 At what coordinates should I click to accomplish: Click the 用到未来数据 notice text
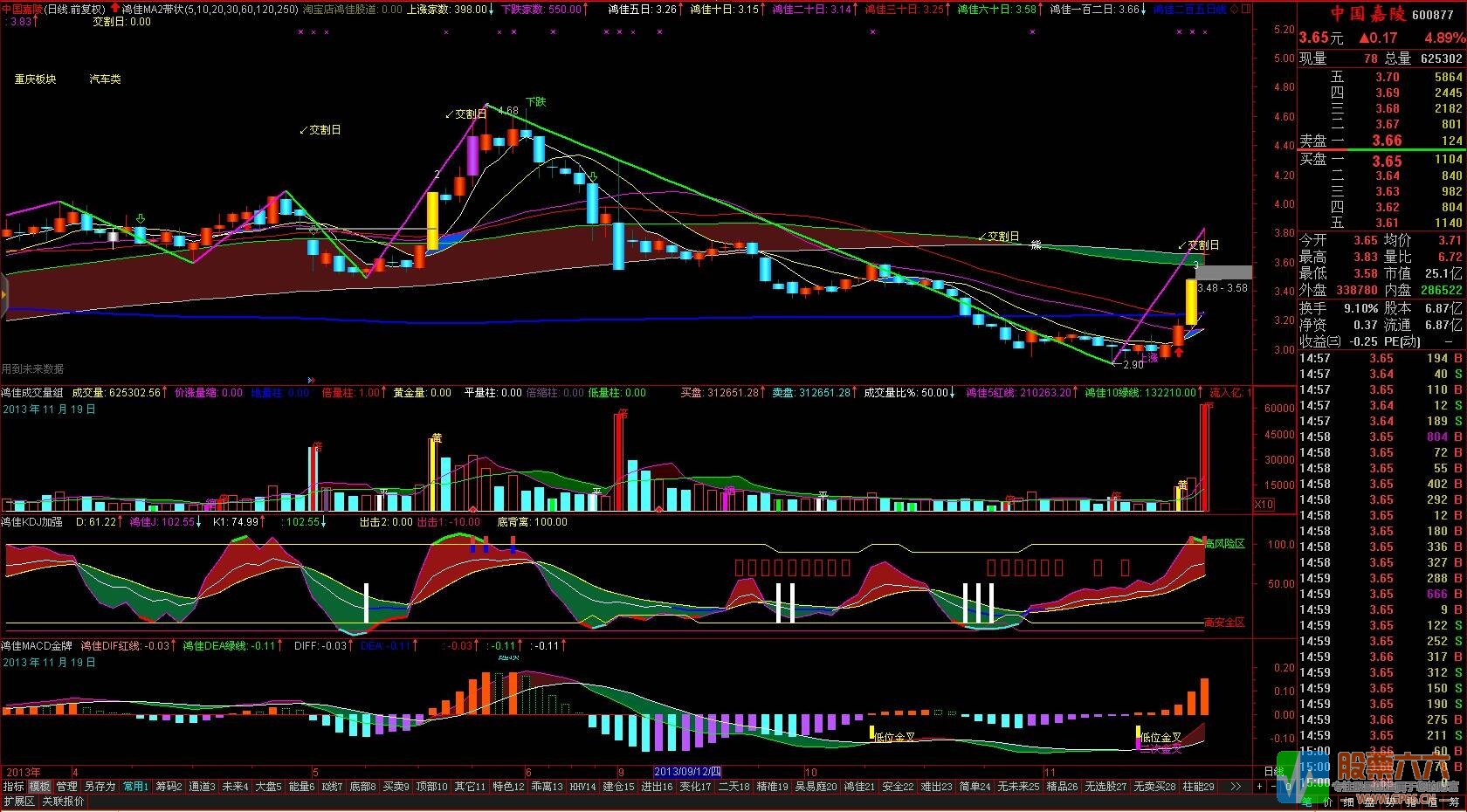(x=32, y=368)
